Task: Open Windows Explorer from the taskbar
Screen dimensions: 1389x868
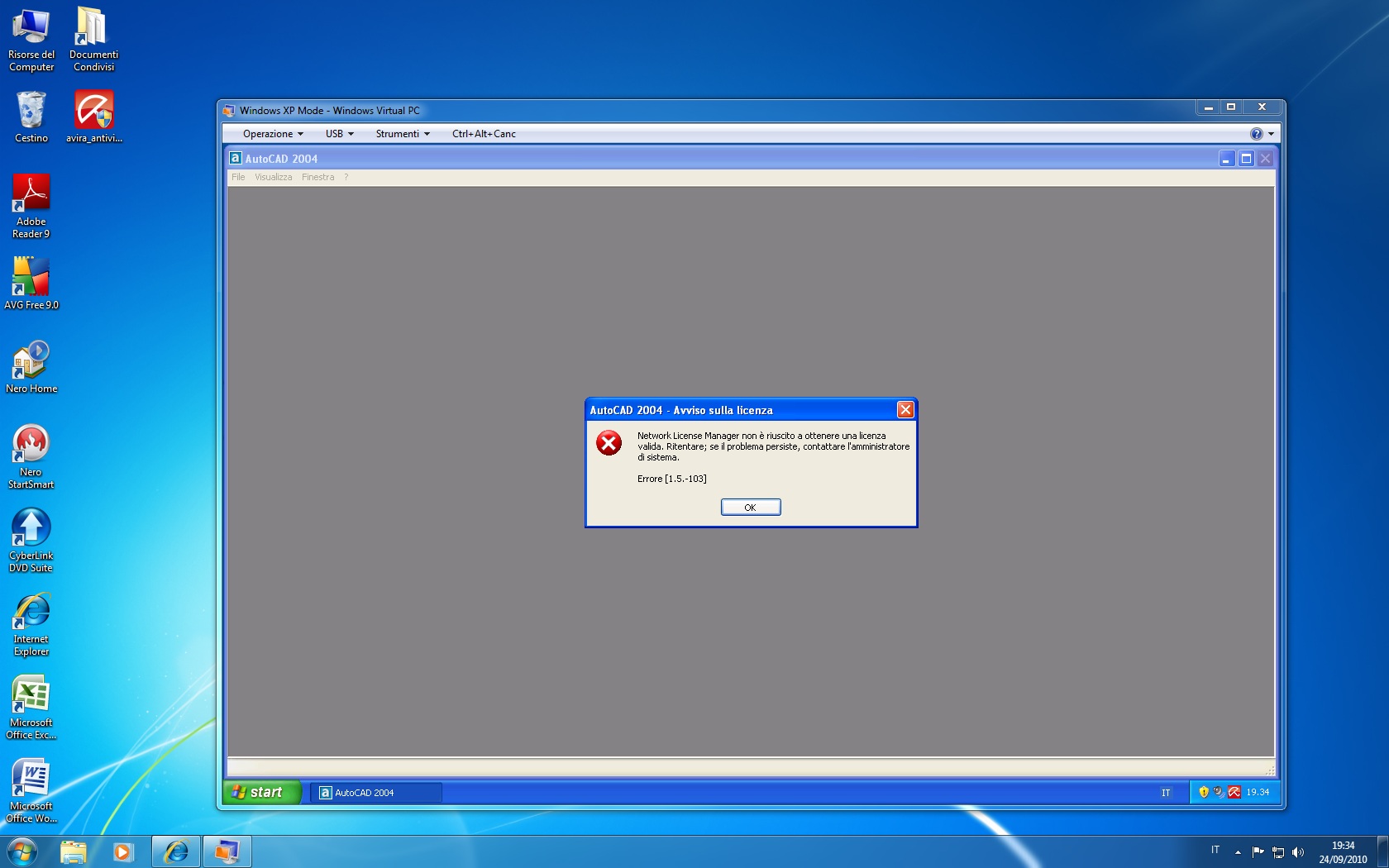Action: 74,851
